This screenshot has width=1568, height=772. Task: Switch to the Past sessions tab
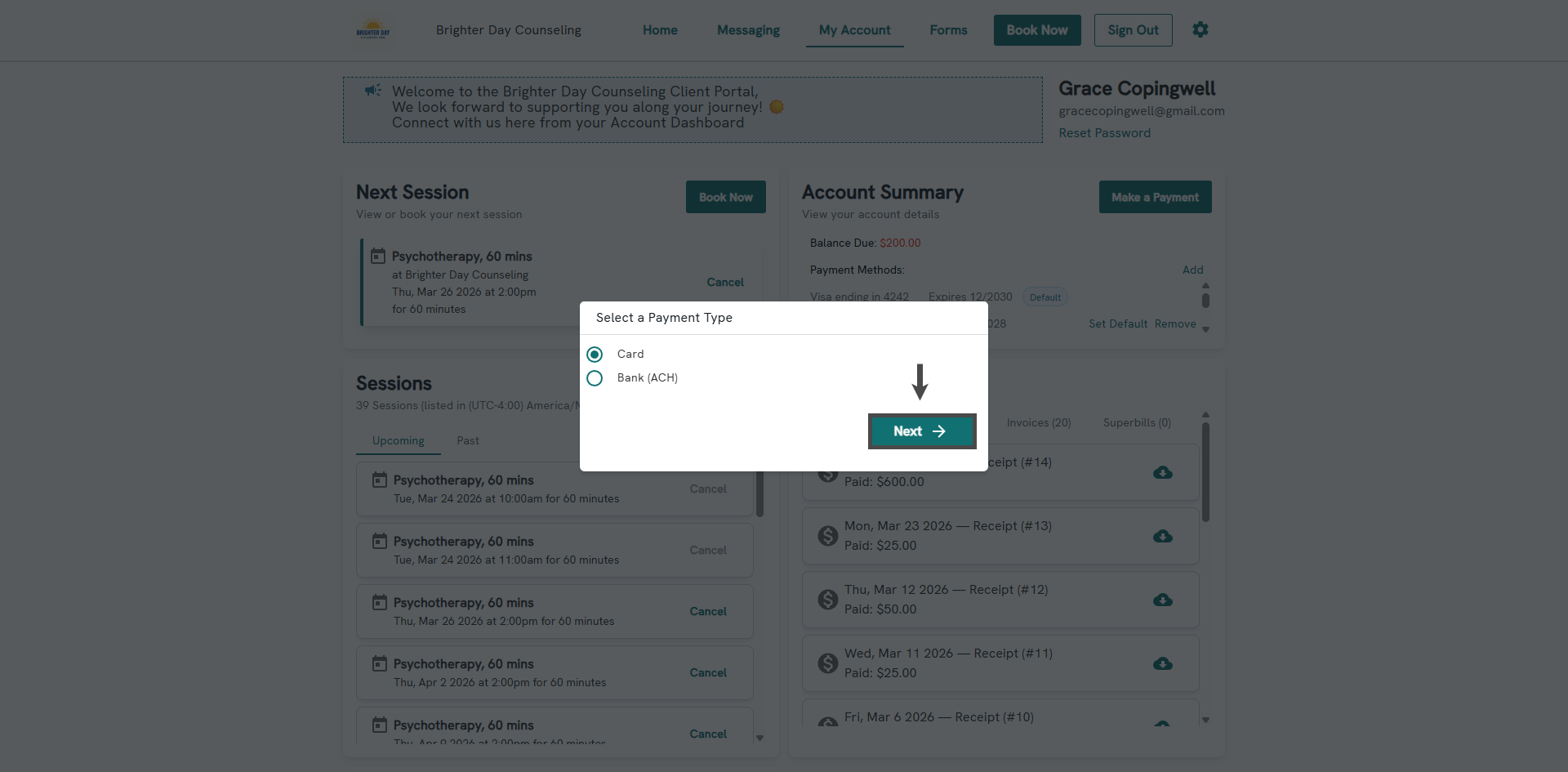[468, 441]
